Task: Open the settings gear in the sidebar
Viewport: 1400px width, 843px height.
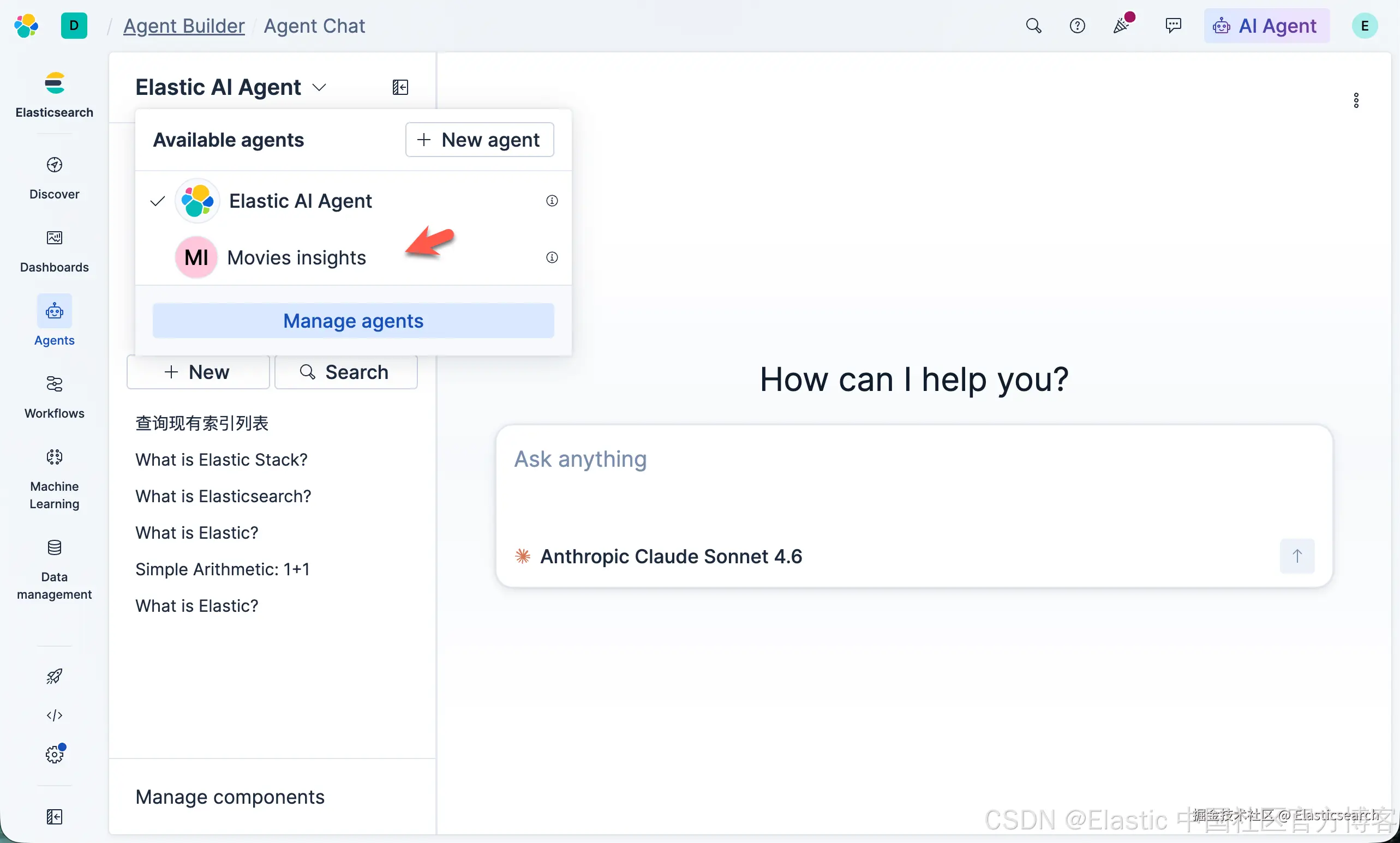Action: point(55,755)
